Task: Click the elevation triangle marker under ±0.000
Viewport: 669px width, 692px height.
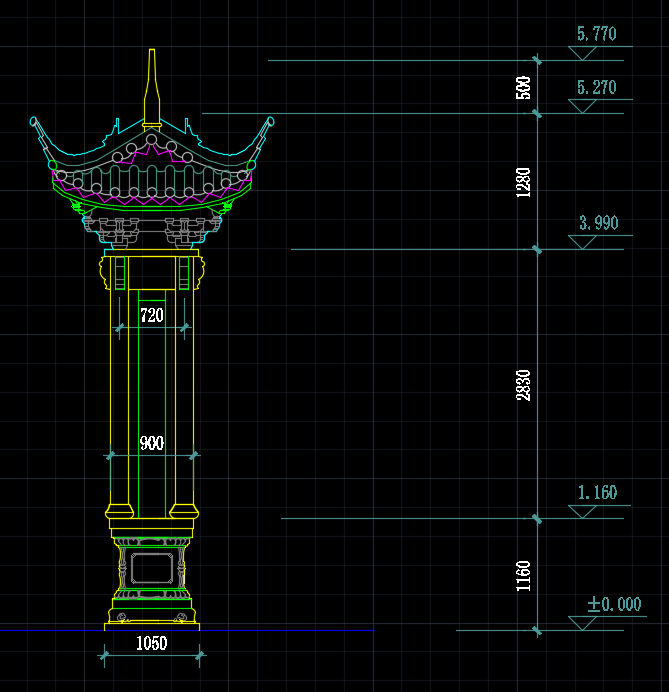Action: pos(582,623)
